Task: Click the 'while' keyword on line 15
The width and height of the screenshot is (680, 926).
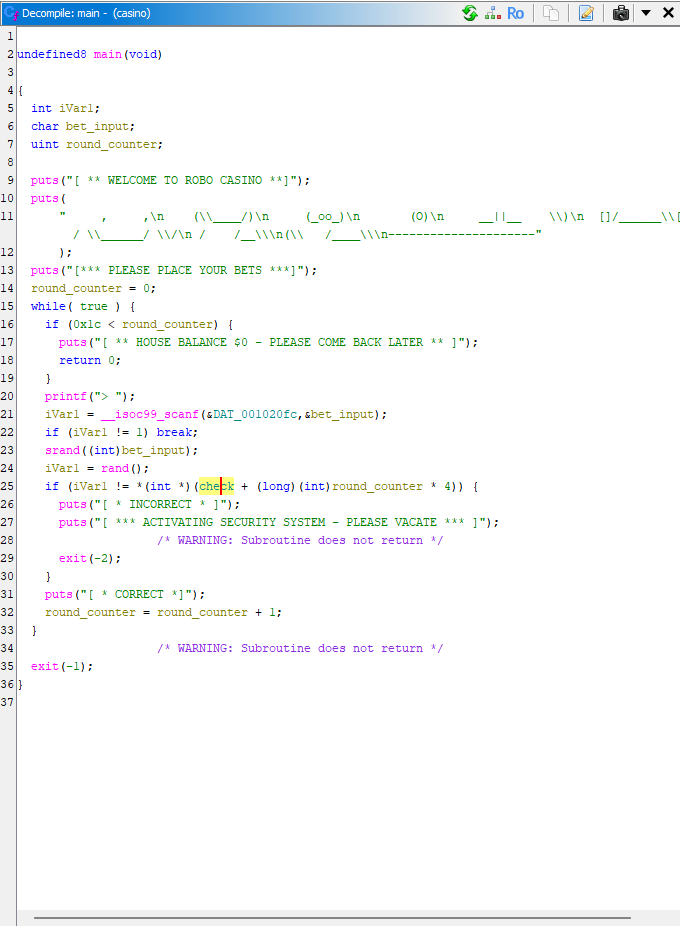Action: (x=48, y=307)
